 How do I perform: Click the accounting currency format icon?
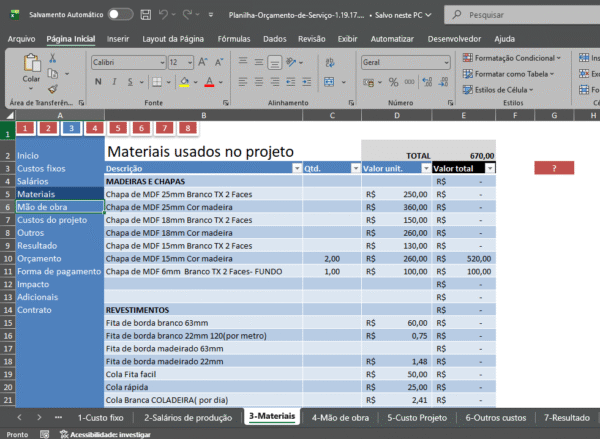click(x=368, y=82)
